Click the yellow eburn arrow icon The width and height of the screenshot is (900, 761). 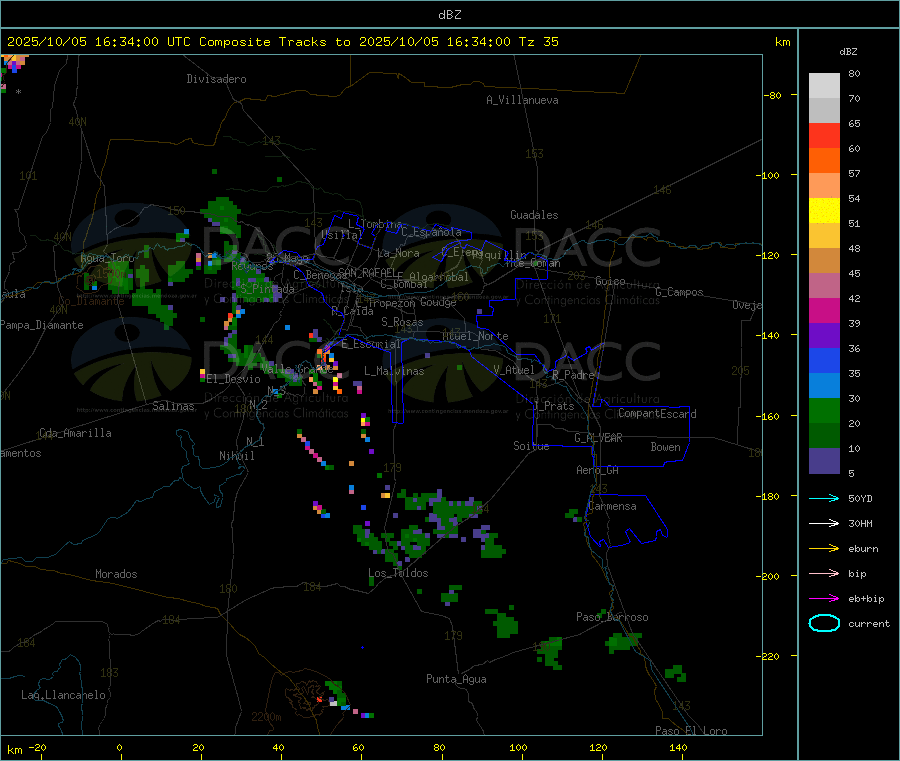[x=824, y=548]
